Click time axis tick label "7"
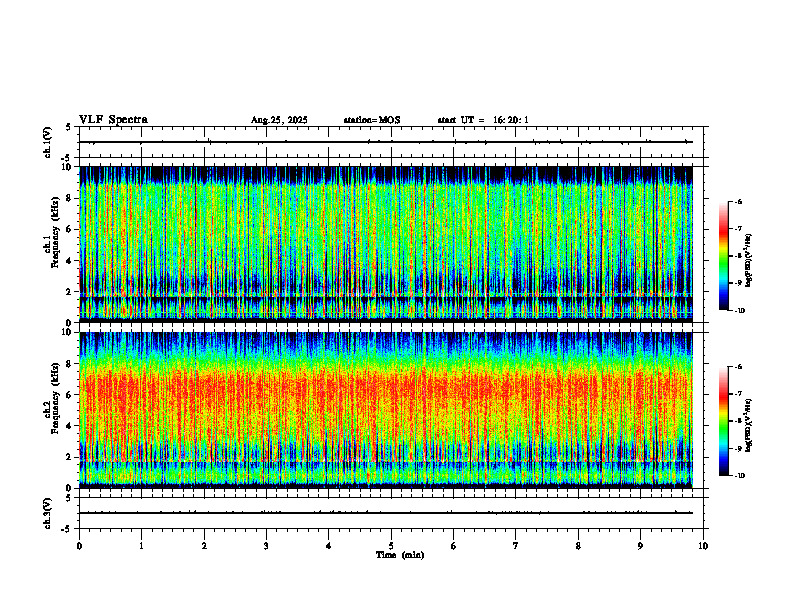Screen dimensions: 792x612 [x=516, y=546]
